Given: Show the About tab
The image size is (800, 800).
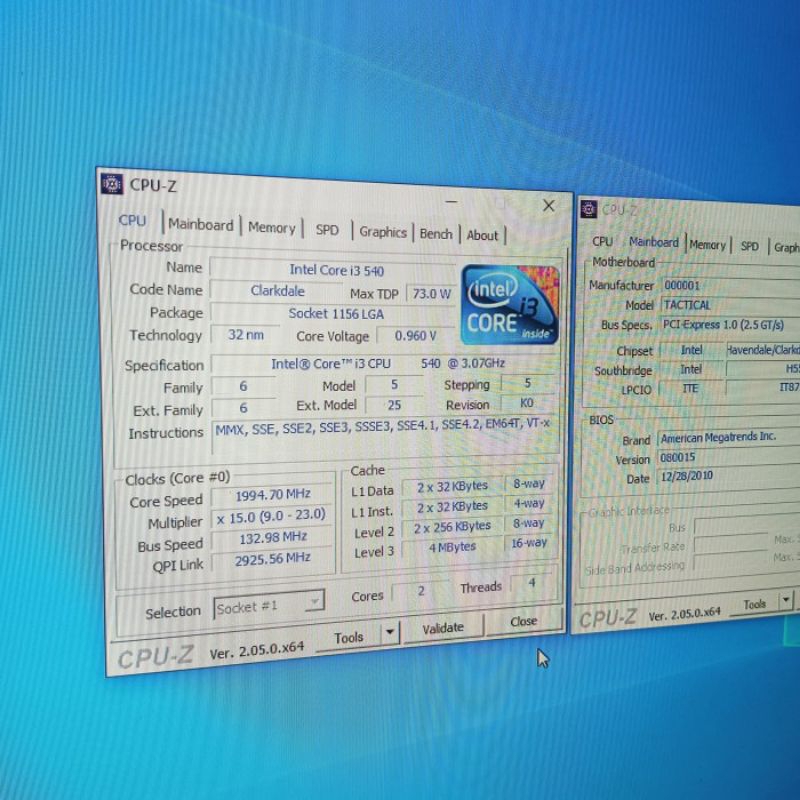Looking at the screenshot, I should pyautogui.click(x=482, y=236).
